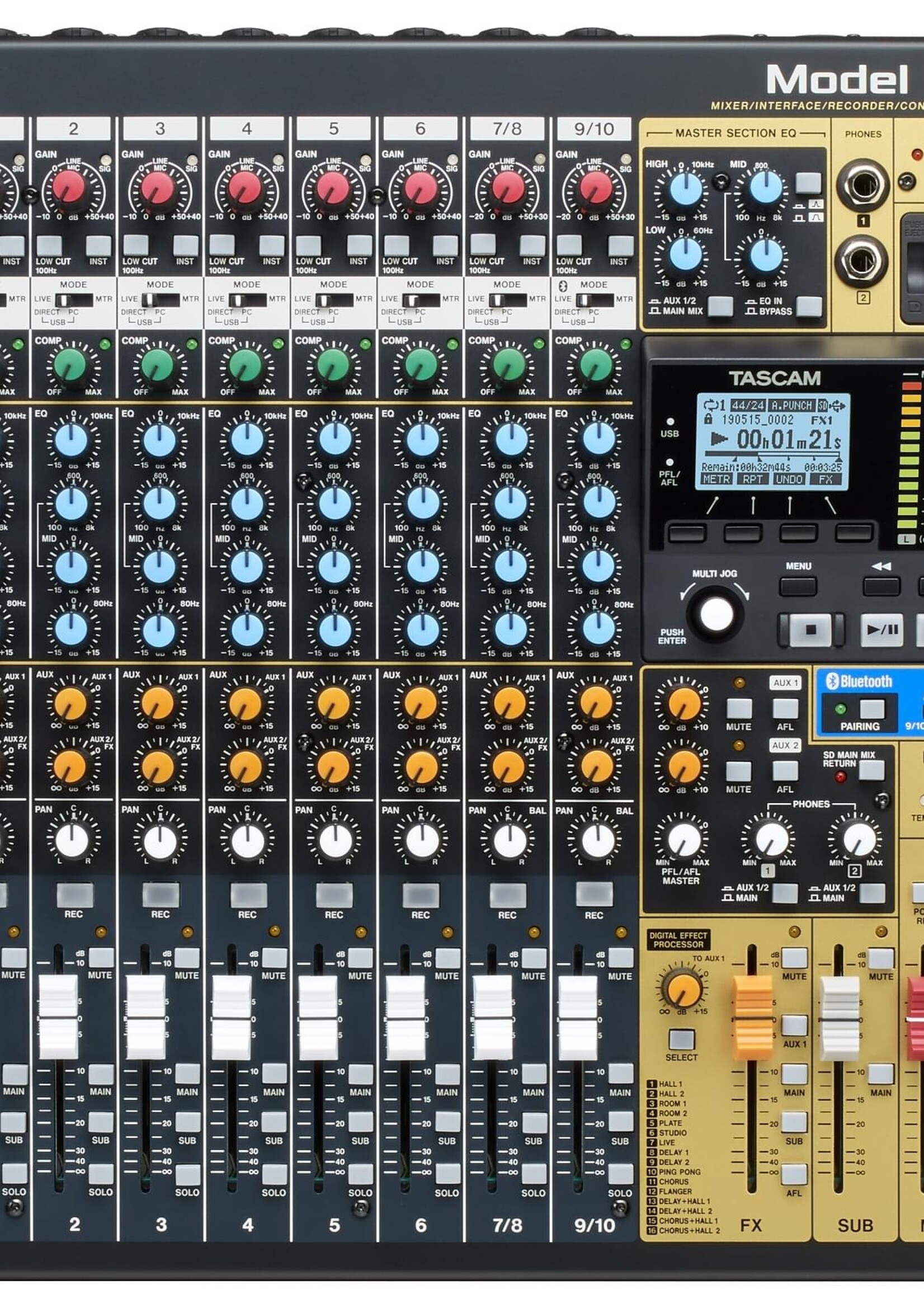924x1294 pixels.
Task: Arm channel 9/10 REC button
Action: (x=595, y=895)
